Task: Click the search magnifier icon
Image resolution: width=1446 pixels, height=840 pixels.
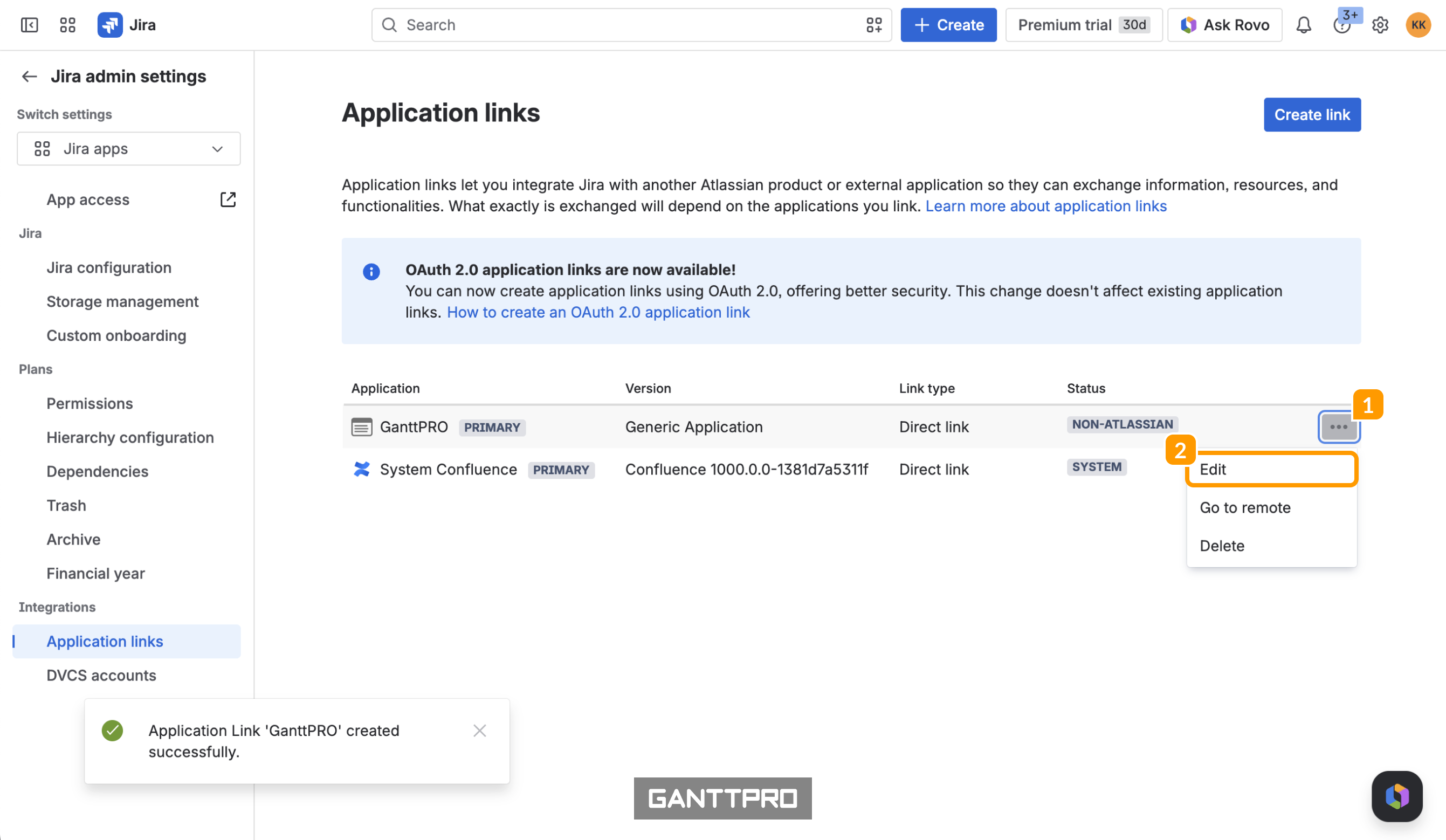Action: (x=390, y=25)
